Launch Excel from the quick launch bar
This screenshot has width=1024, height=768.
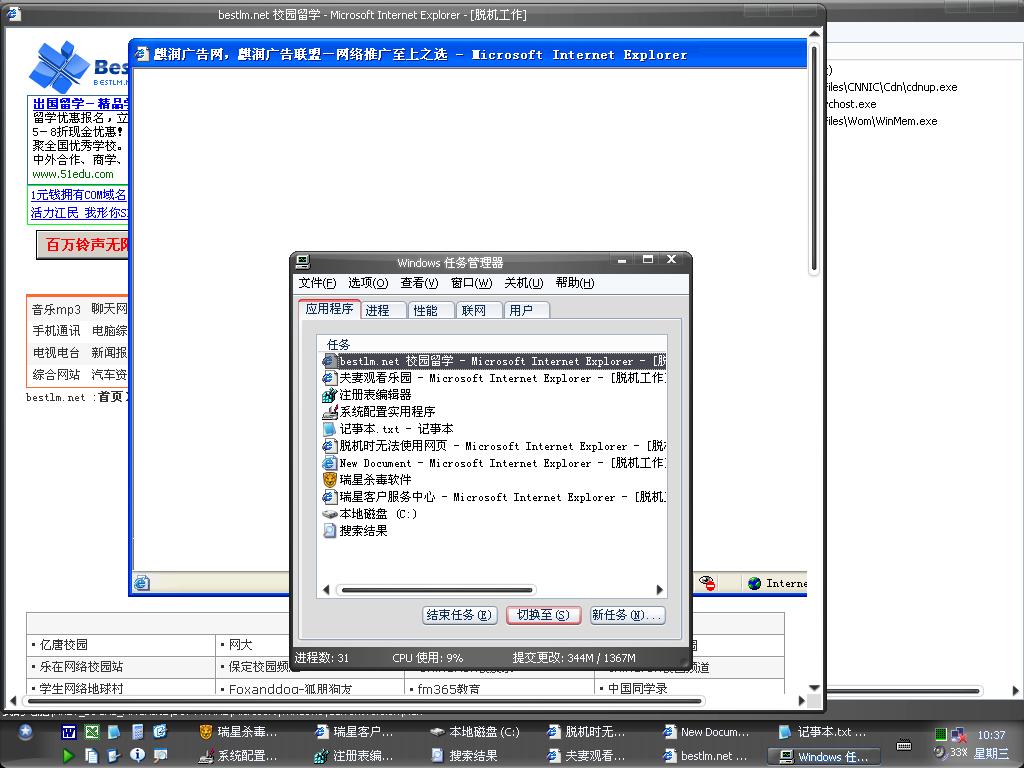tap(91, 732)
